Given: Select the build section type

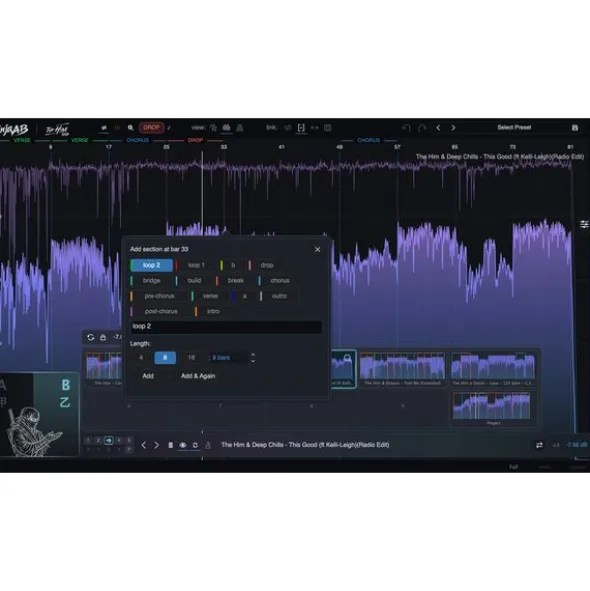Looking at the screenshot, I should (194, 281).
